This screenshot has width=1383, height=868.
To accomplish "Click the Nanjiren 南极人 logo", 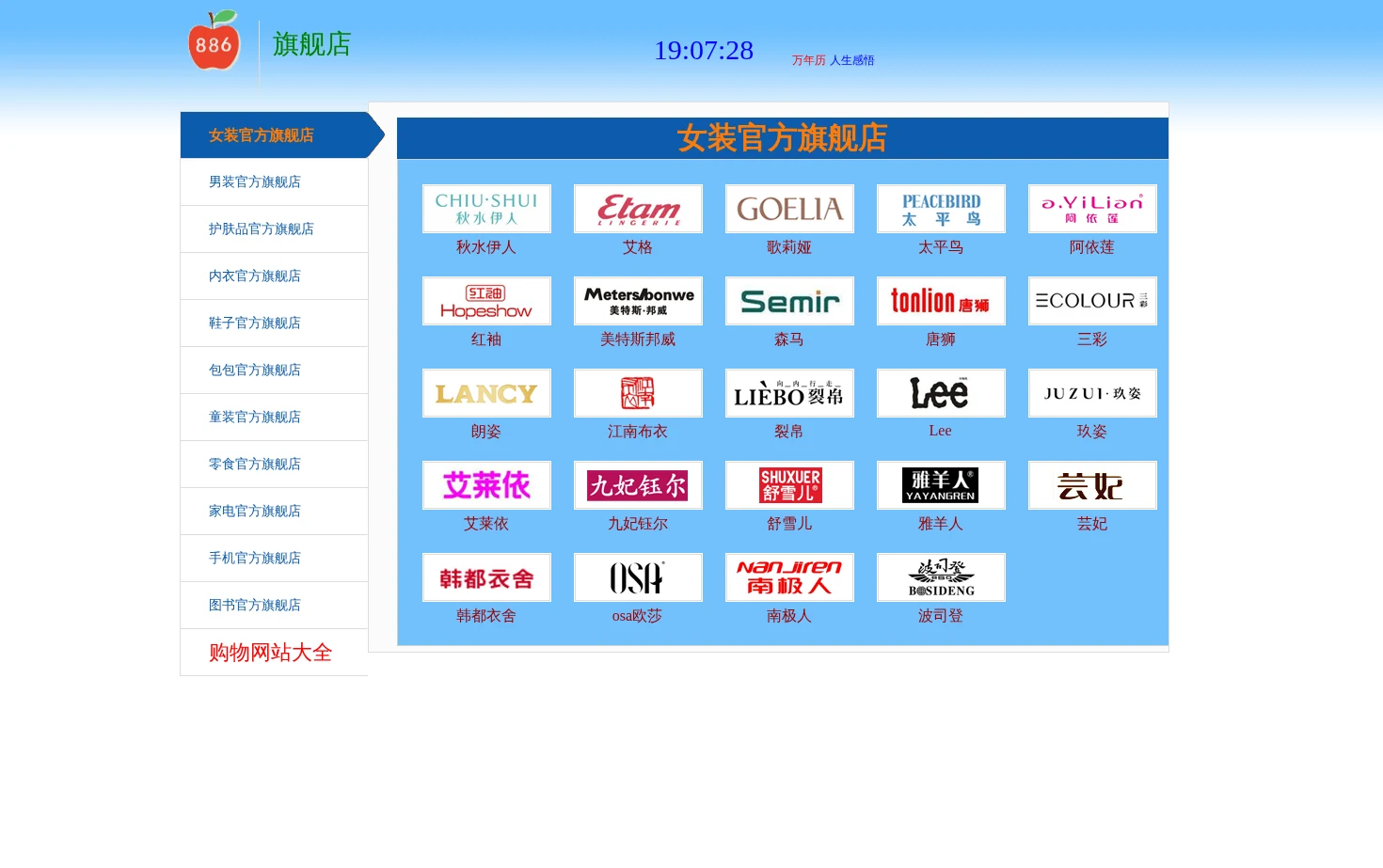I will pos(789,577).
